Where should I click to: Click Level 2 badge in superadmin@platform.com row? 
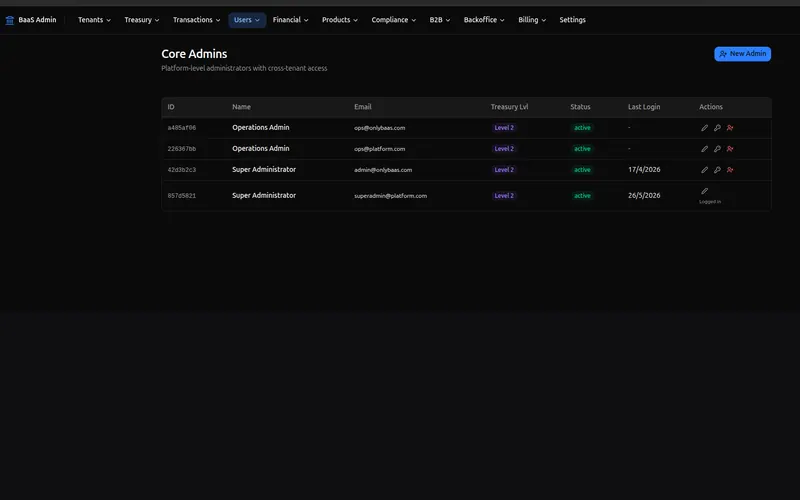click(504, 196)
